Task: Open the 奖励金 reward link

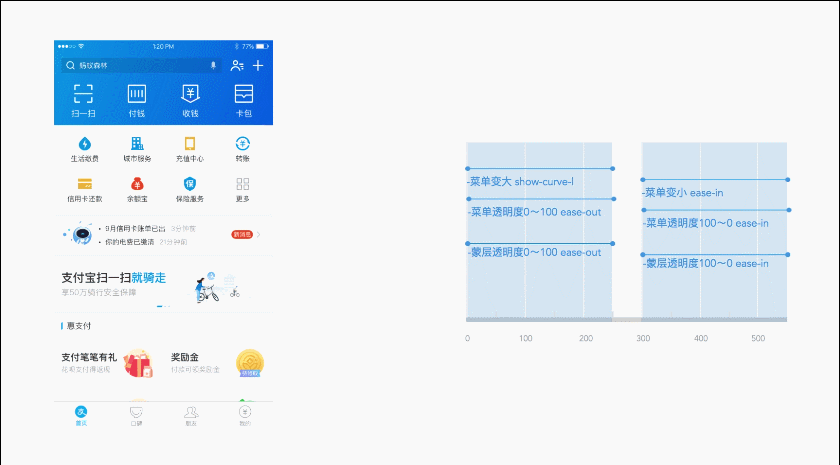Action: coord(186,357)
